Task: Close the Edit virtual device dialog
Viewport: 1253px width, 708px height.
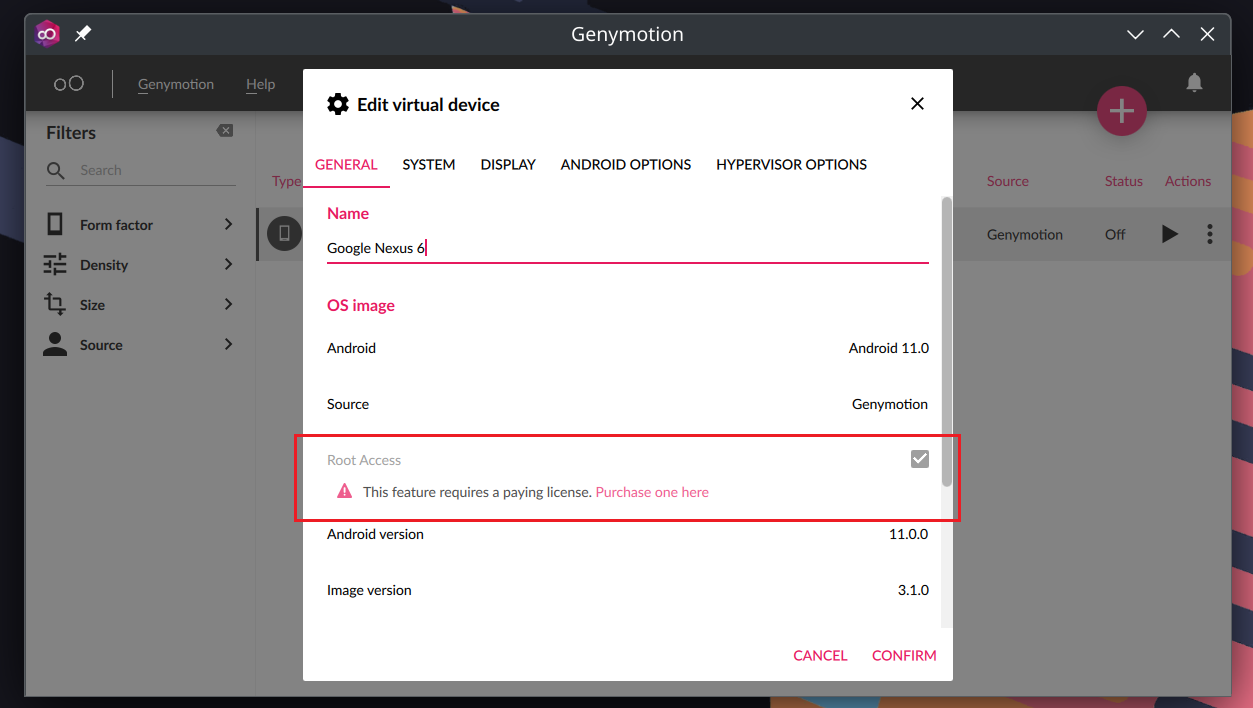Action: click(x=917, y=104)
